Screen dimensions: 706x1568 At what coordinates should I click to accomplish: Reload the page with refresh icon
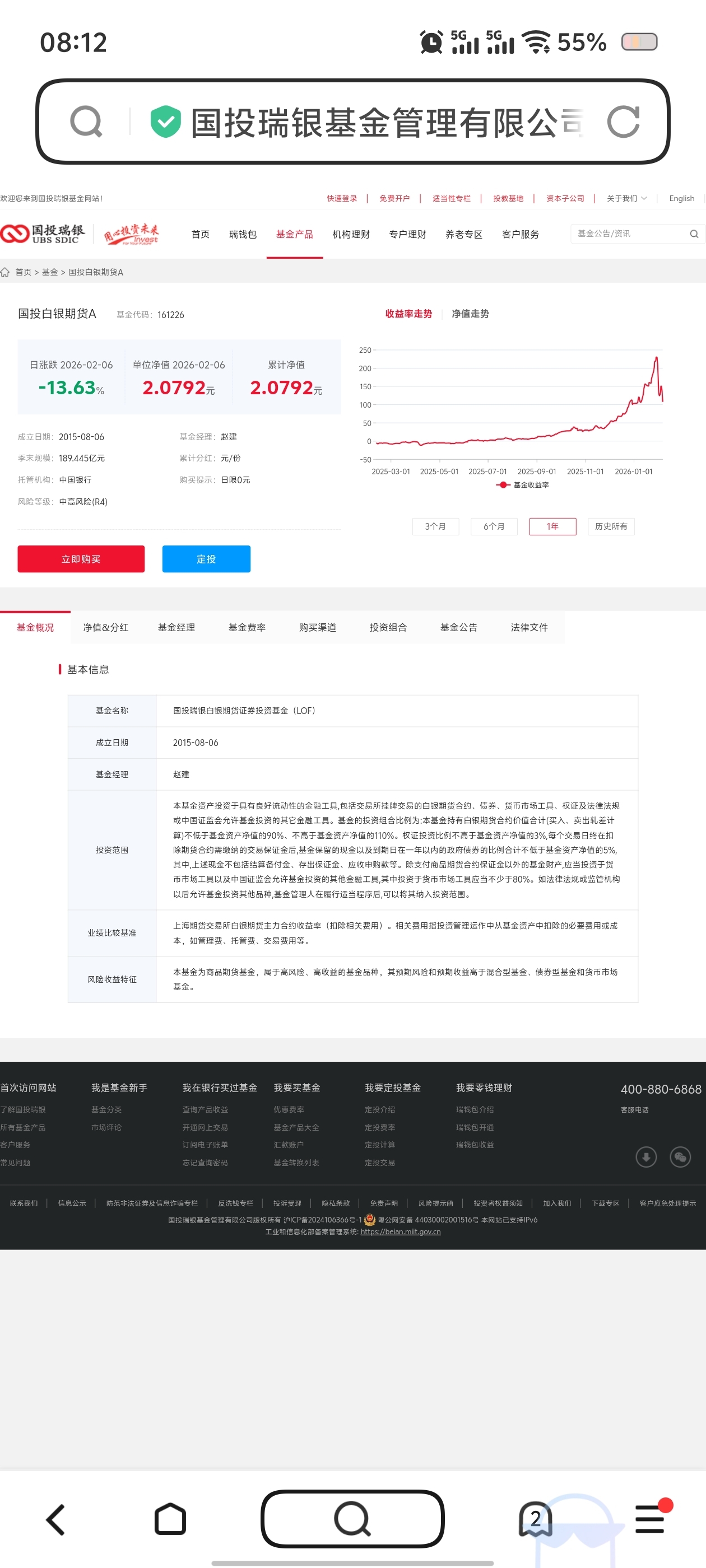(623, 122)
